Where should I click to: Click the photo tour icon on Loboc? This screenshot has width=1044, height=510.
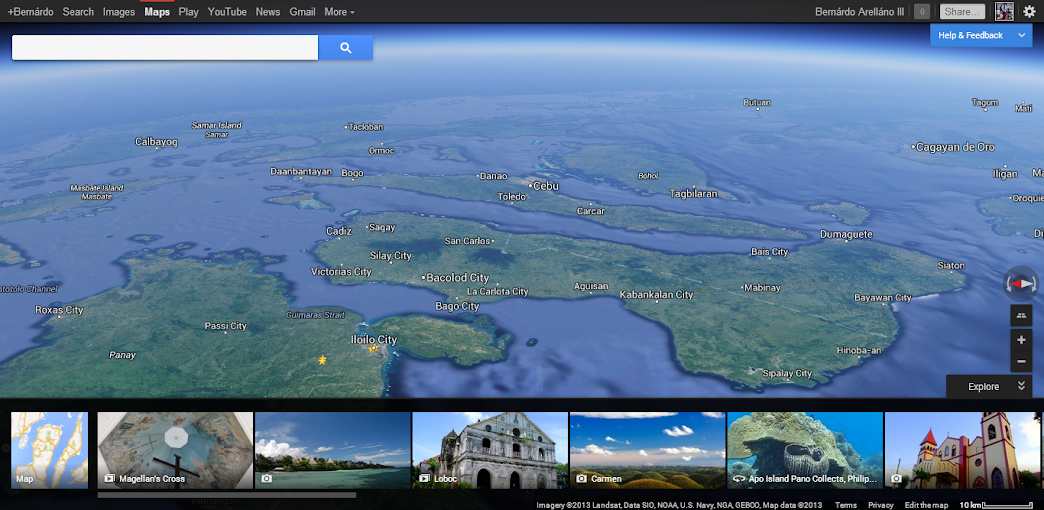coord(423,479)
